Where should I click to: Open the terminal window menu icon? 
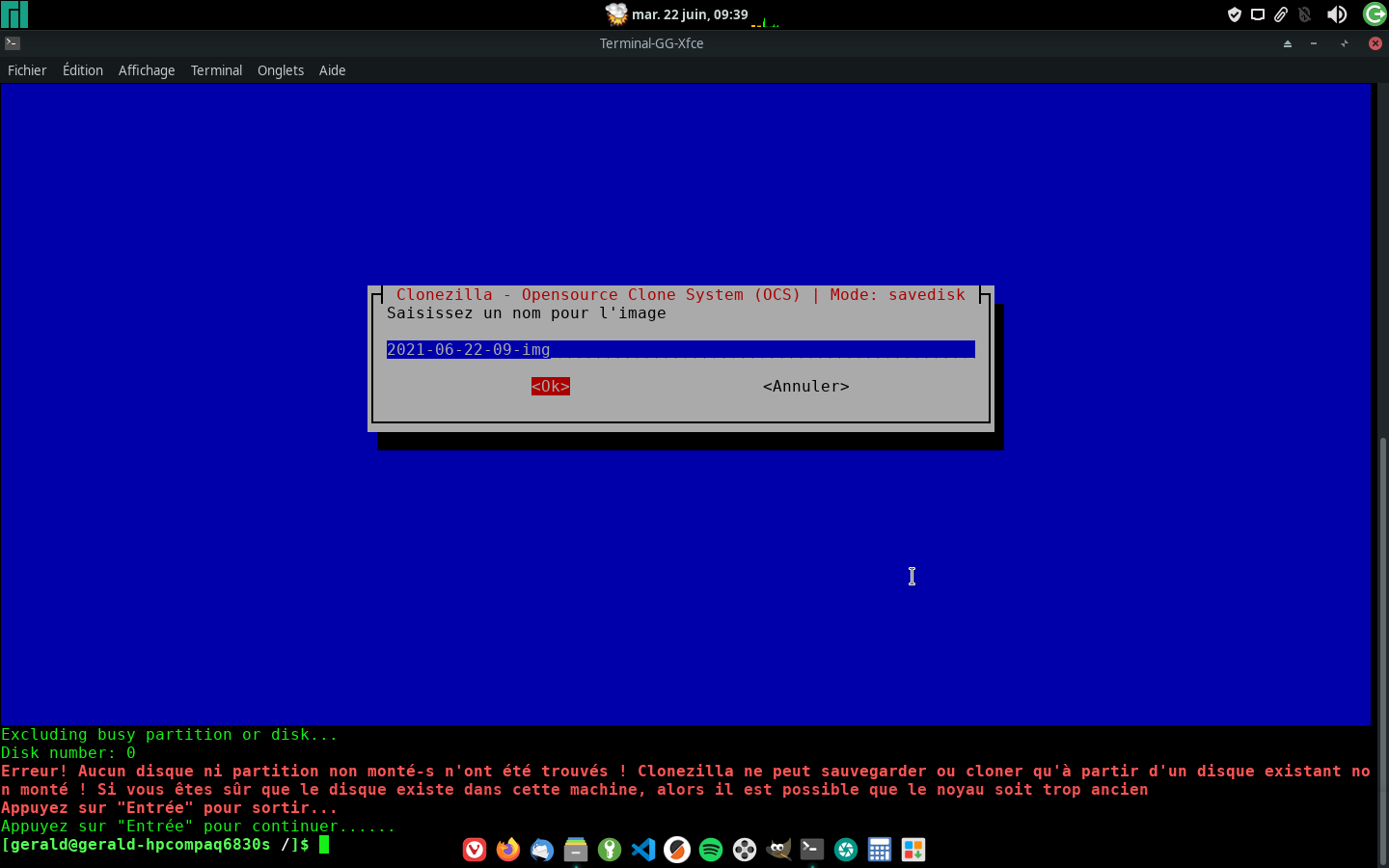13,43
